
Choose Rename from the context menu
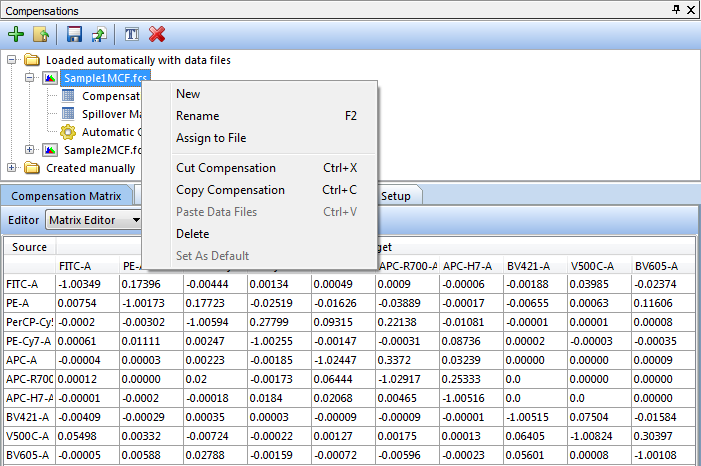pos(197,116)
